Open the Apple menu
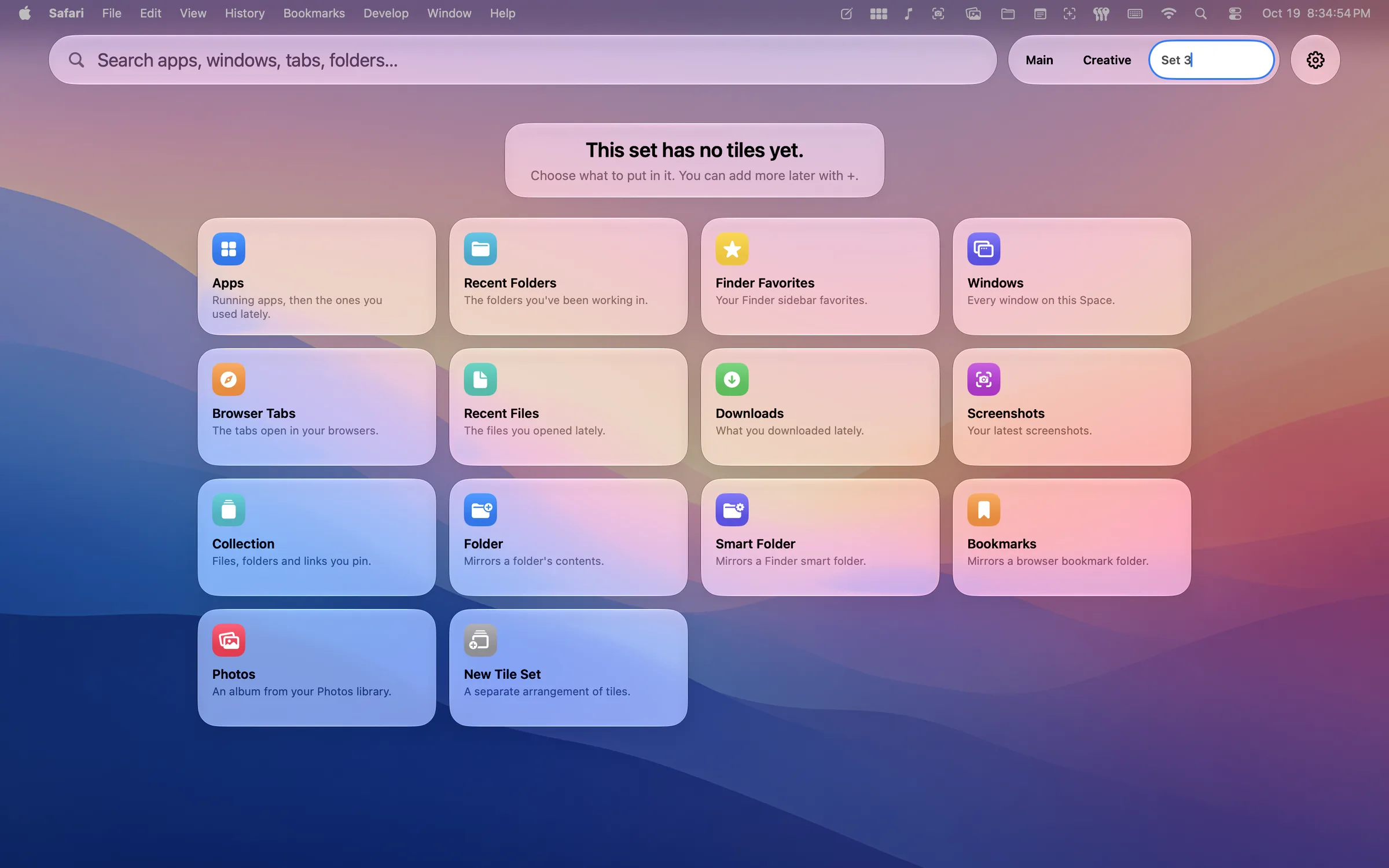The image size is (1389, 868). pos(24,13)
